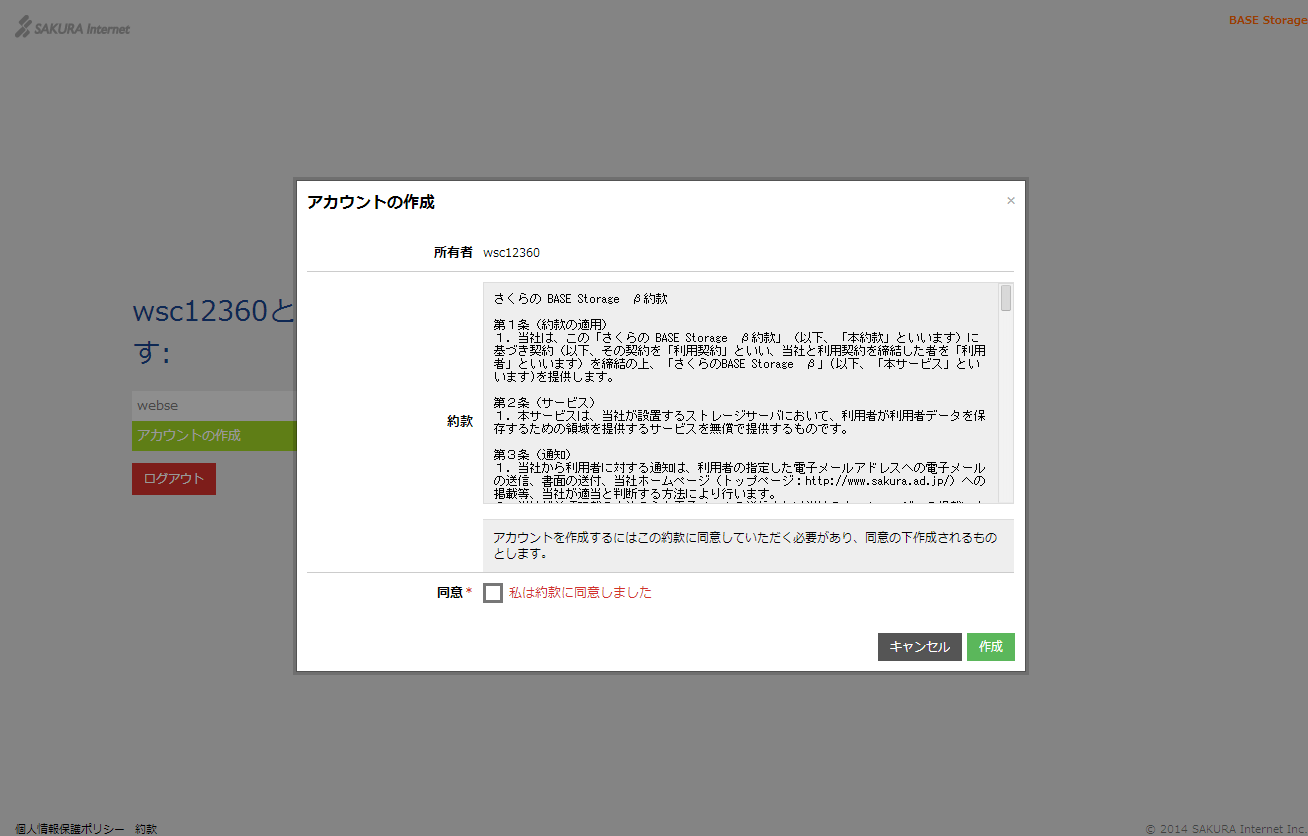Check the 私は約款に同意しました agreement checkbox
Image resolution: width=1308 pixels, height=836 pixels.
[493, 593]
